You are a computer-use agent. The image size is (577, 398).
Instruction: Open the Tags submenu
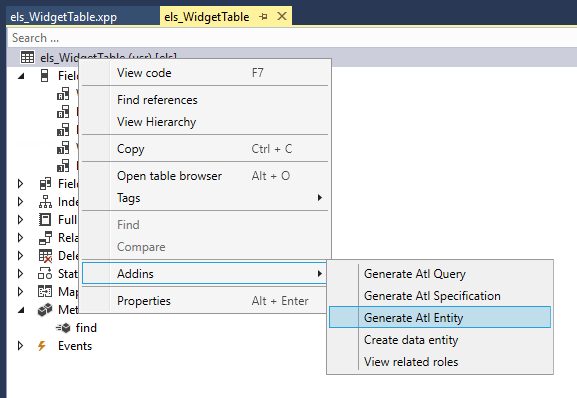[x=205, y=198]
